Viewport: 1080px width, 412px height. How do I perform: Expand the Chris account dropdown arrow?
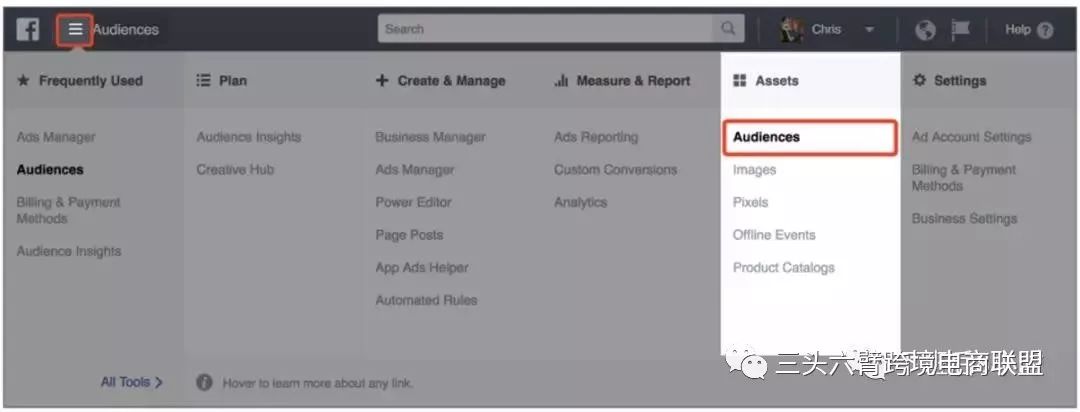[869, 30]
